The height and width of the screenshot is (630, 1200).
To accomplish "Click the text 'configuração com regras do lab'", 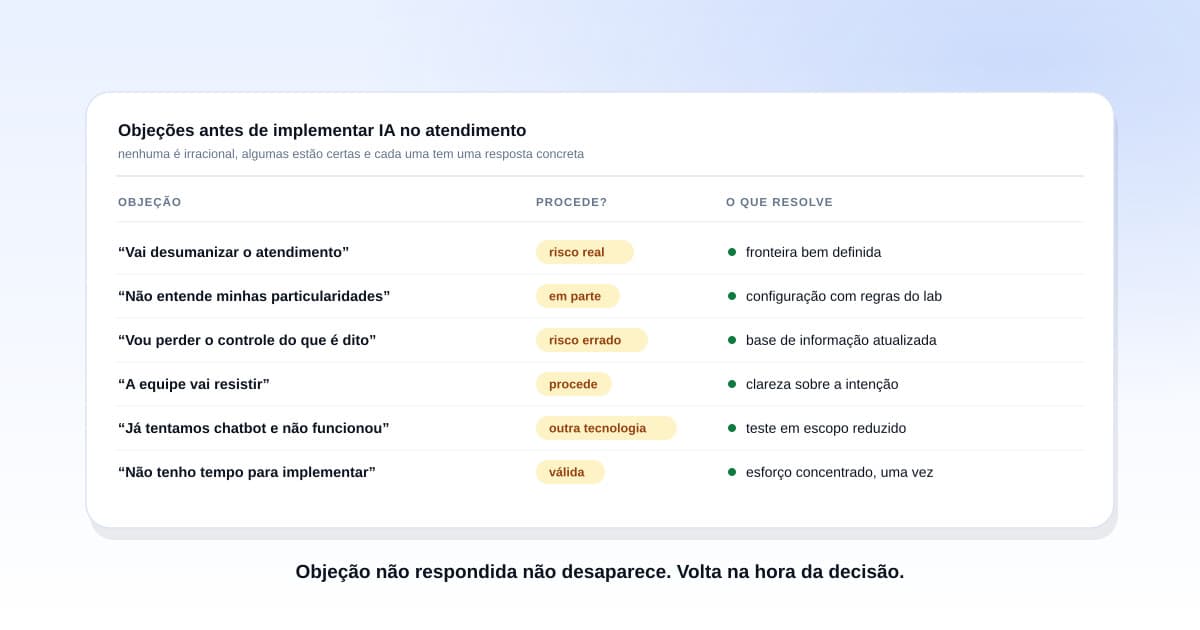I will coord(844,296).
